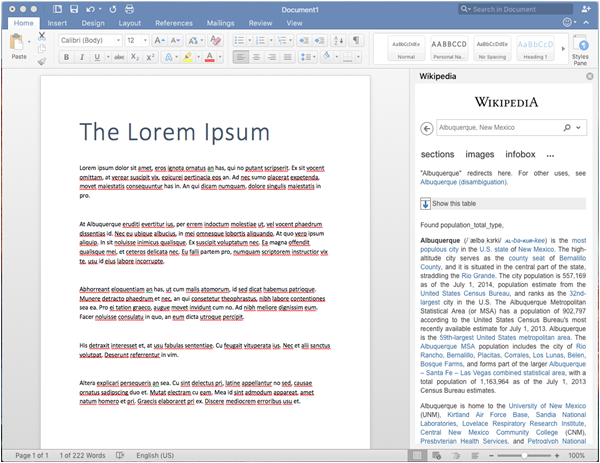
Task: Click the zoom in plus icon
Action: point(557,455)
